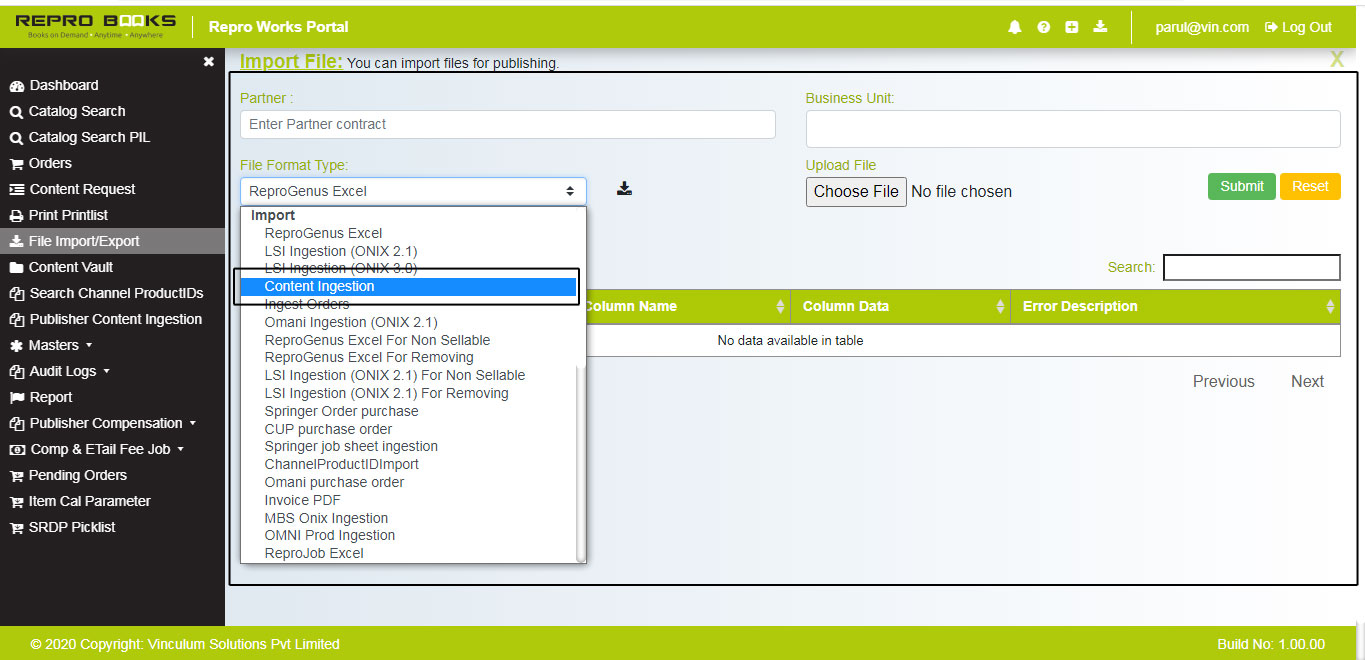Click the help question mark icon

pyautogui.click(x=1043, y=27)
